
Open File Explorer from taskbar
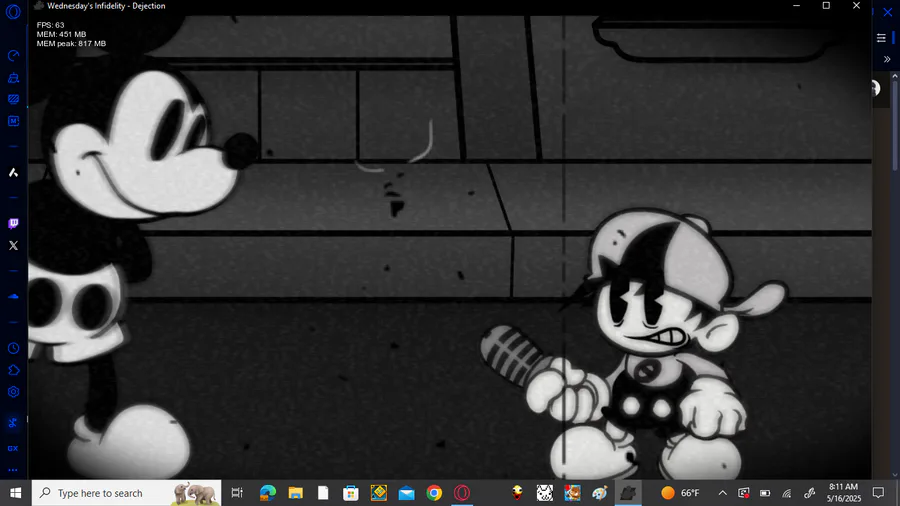(296, 493)
